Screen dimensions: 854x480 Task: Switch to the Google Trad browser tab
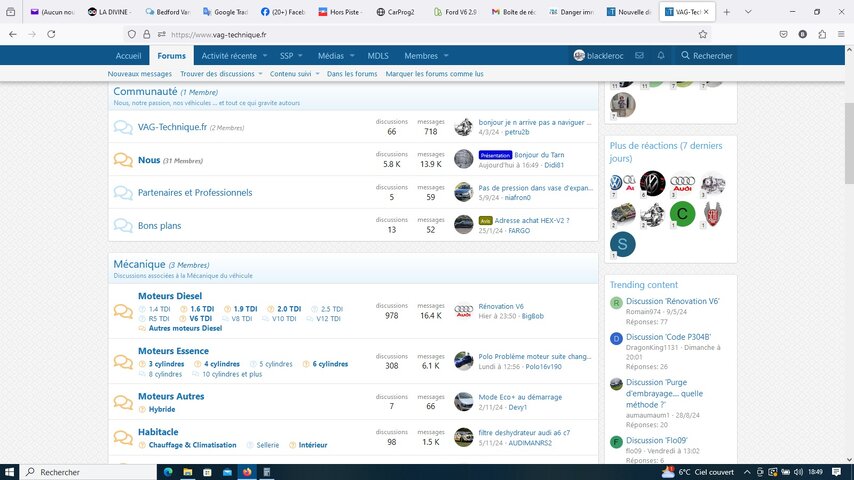pyautogui.click(x=225, y=11)
